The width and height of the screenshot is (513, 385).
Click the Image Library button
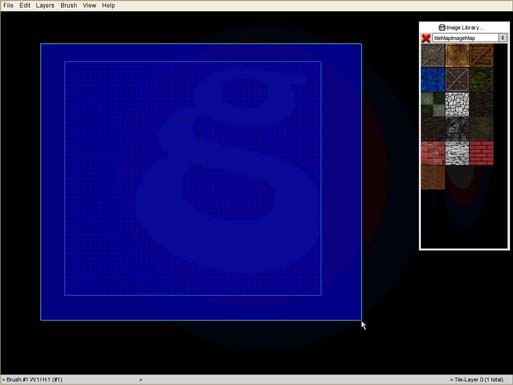point(461,27)
